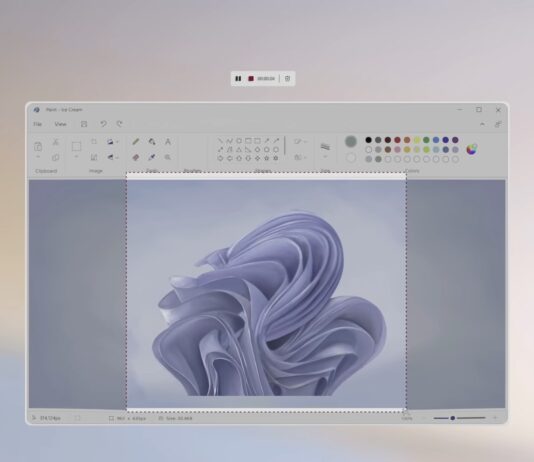The width and height of the screenshot is (534, 462).
Task: Pick the black color swatch
Action: 368,140
